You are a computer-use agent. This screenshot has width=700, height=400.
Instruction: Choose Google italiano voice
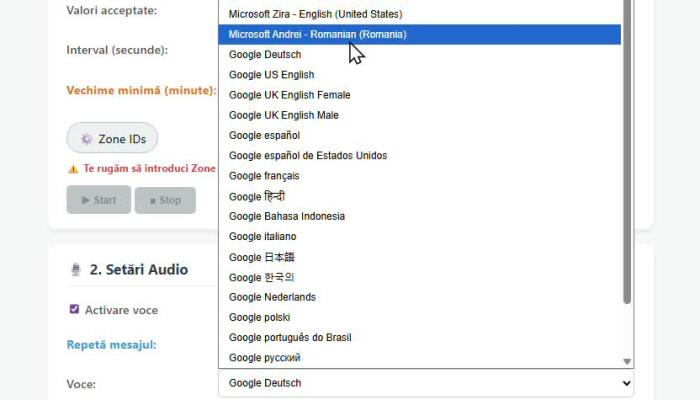tap(420, 236)
